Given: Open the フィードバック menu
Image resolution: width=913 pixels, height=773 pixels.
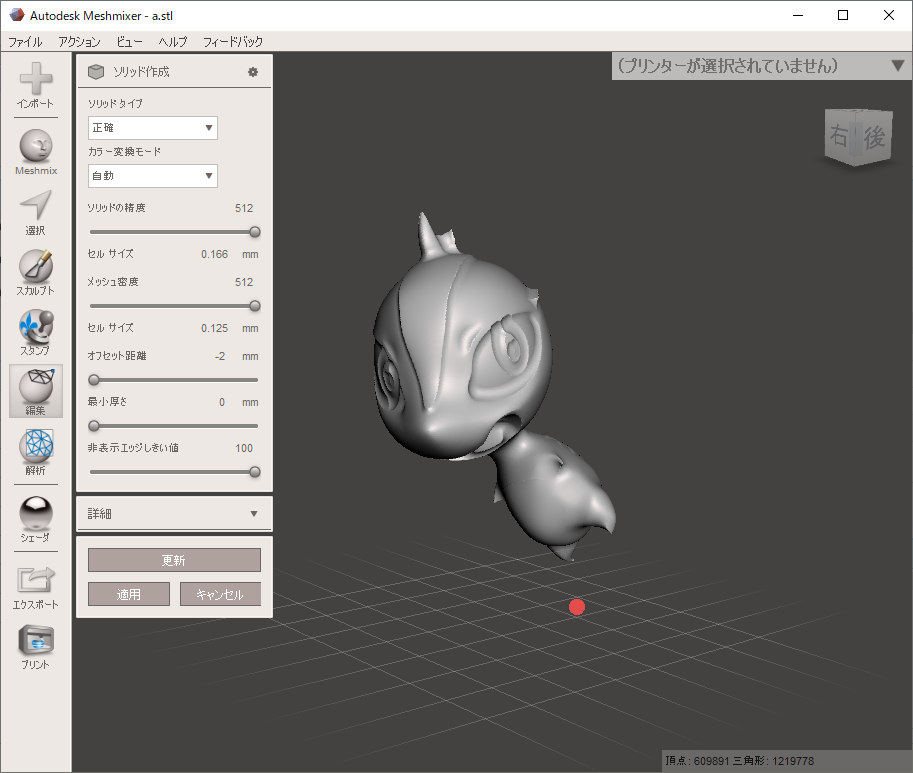Looking at the screenshot, I should [x=233, y=42].
